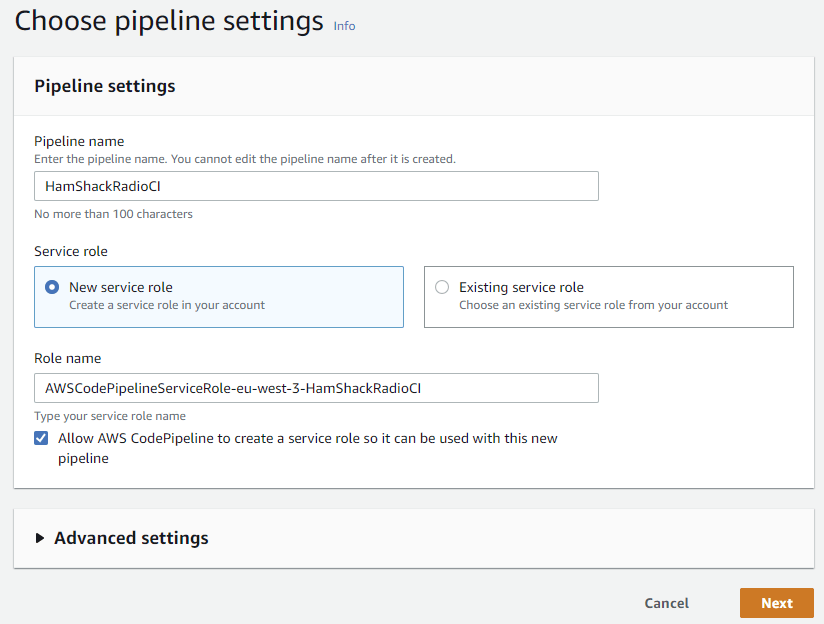This screenshot has width=824, height=624.
Task: Click the 'No more than 100 characters' hint
Action: [x=114, y=214]
